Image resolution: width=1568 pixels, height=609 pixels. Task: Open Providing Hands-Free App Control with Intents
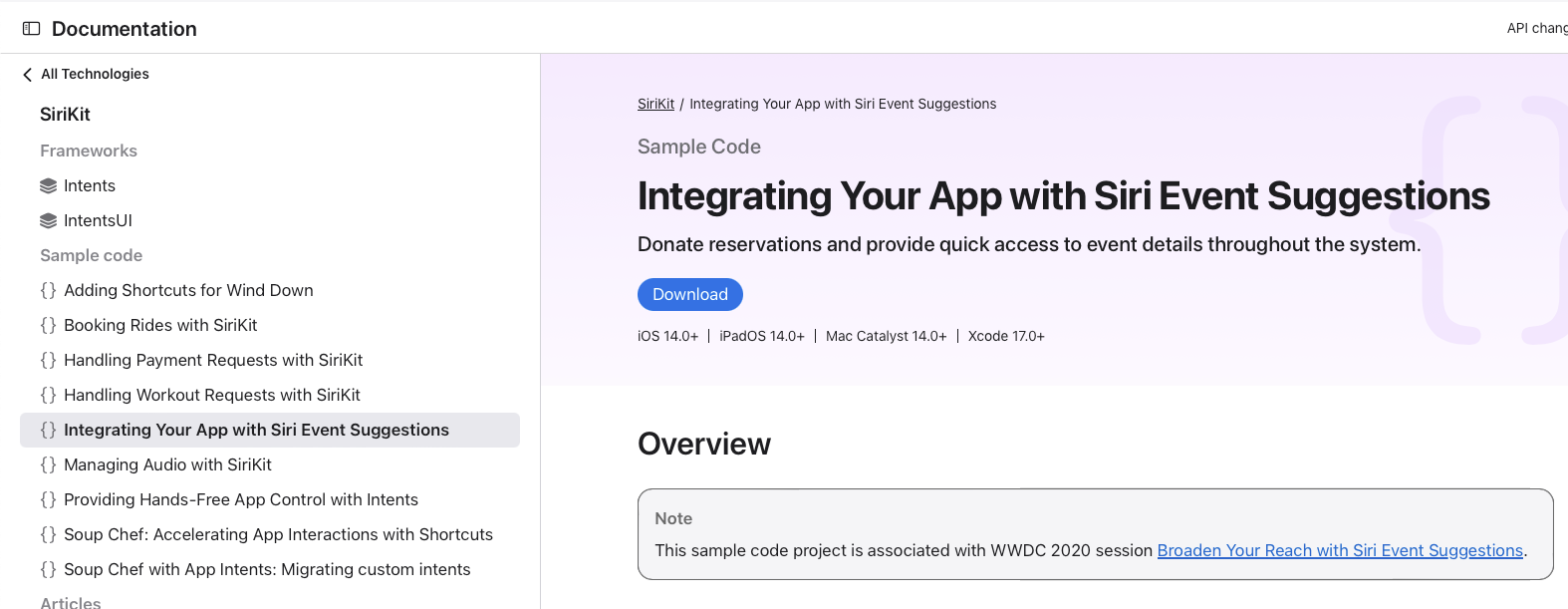[240, 500]
